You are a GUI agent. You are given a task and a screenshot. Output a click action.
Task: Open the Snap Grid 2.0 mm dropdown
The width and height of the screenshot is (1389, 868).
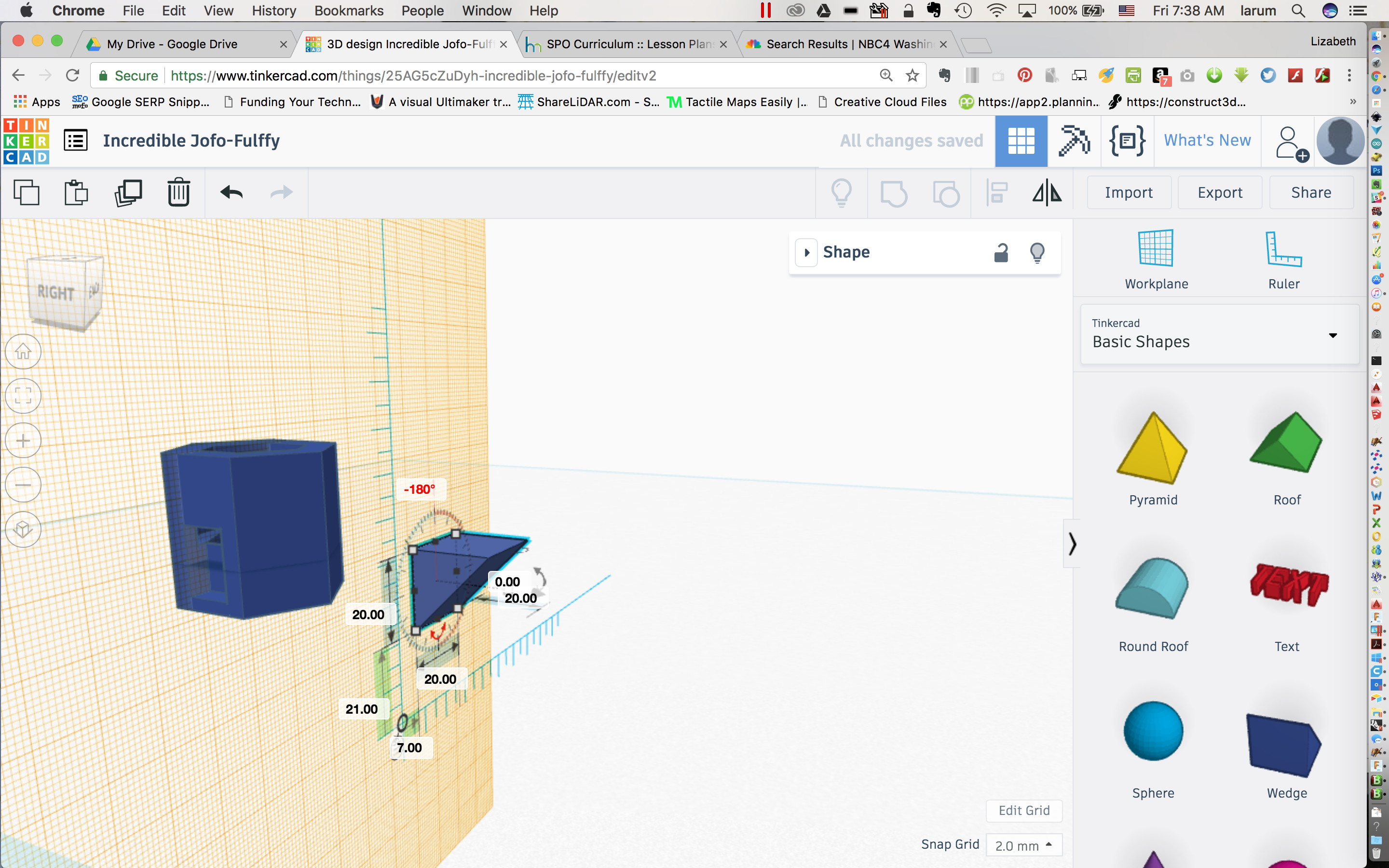coord(1024,845)
